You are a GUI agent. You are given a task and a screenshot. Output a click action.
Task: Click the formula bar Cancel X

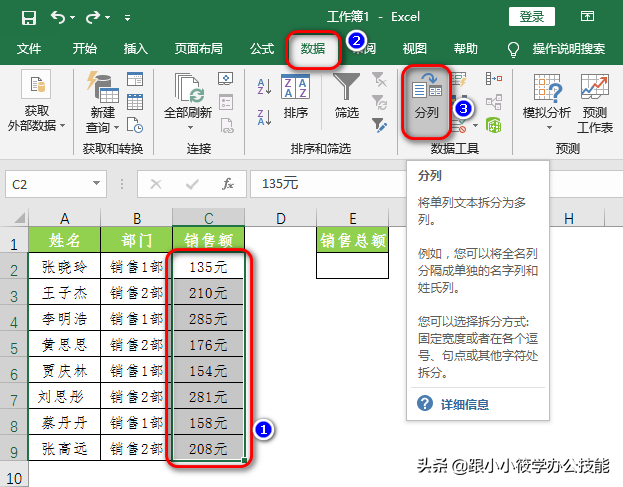(x=156, y=184)
